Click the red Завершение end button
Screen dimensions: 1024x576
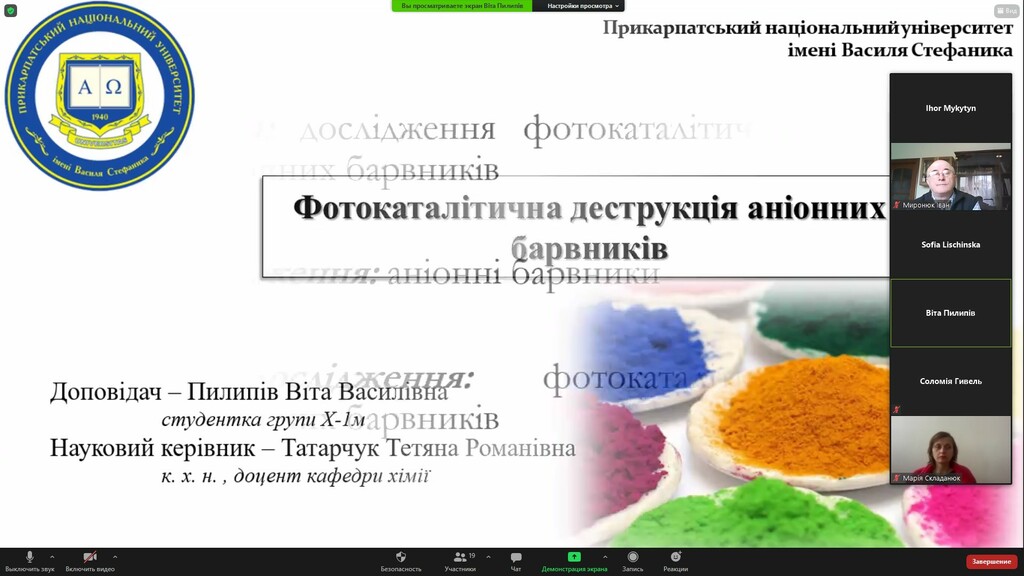pyautogui.click(x=991, y=562)
